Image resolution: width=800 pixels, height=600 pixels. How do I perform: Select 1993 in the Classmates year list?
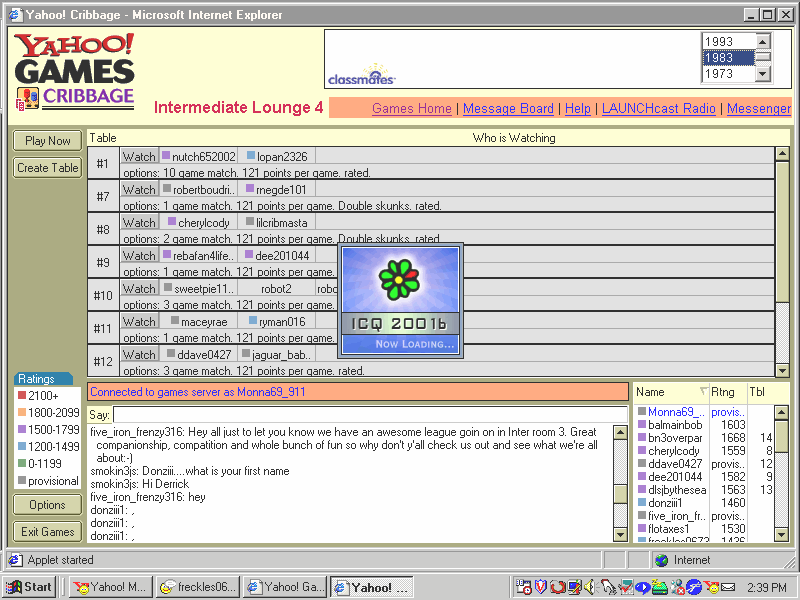(729, 41)
